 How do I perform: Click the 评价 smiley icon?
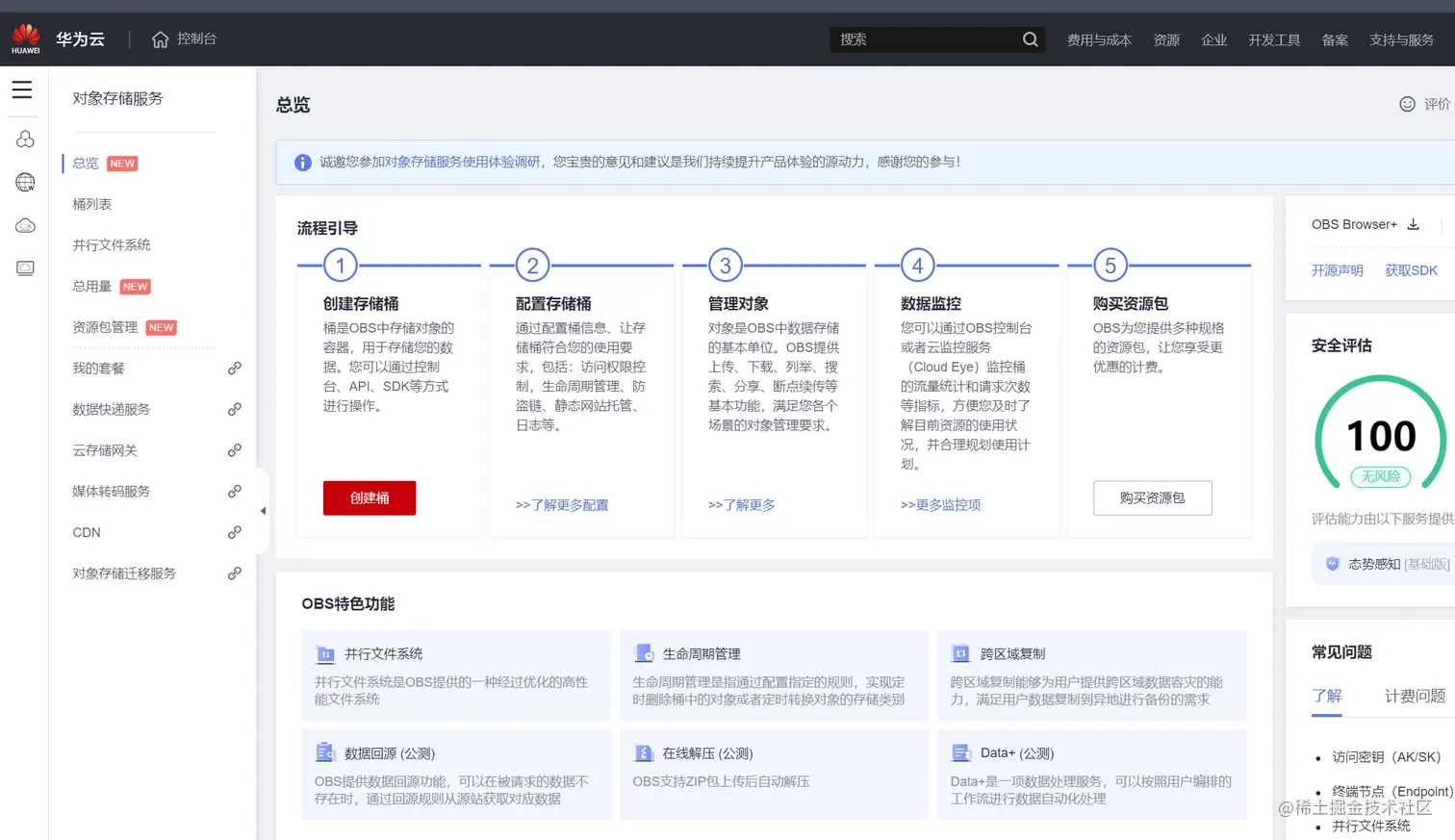click(x=1407, y=104)
